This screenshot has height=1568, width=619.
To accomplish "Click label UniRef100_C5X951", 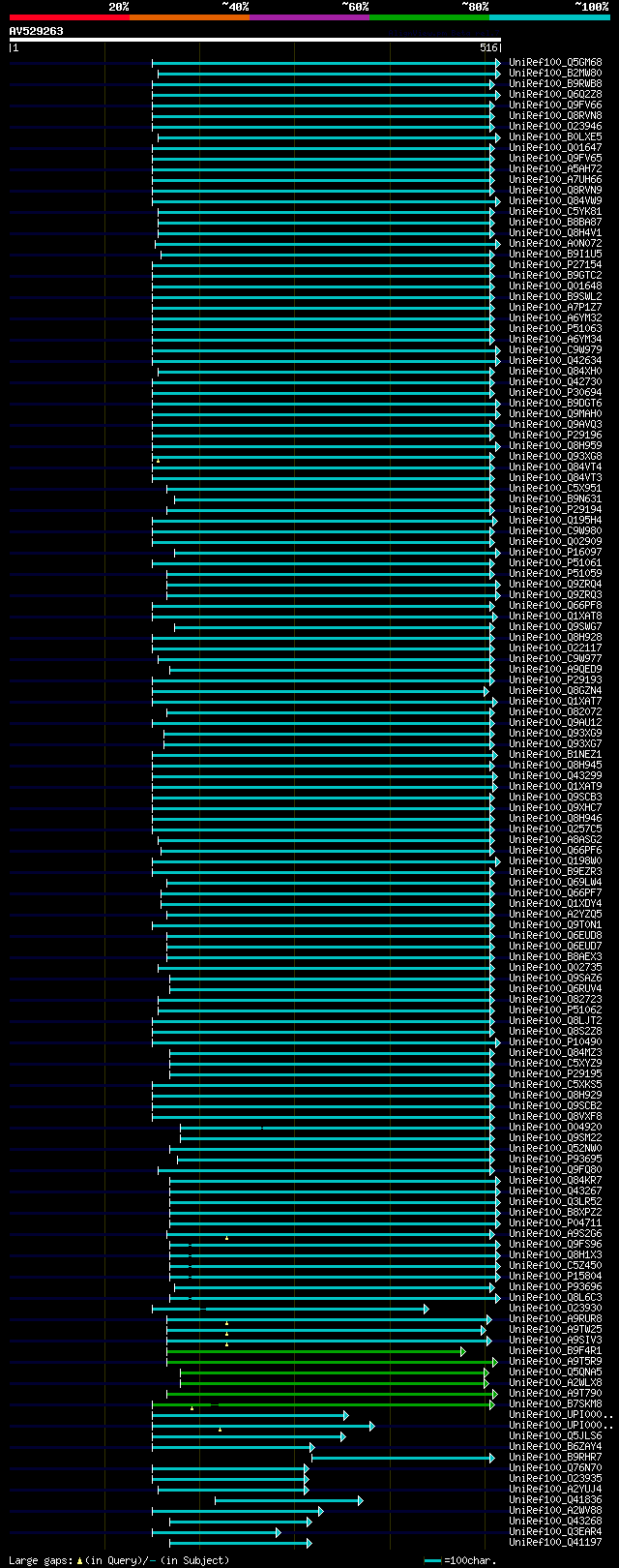I will (x=555, y=489).
